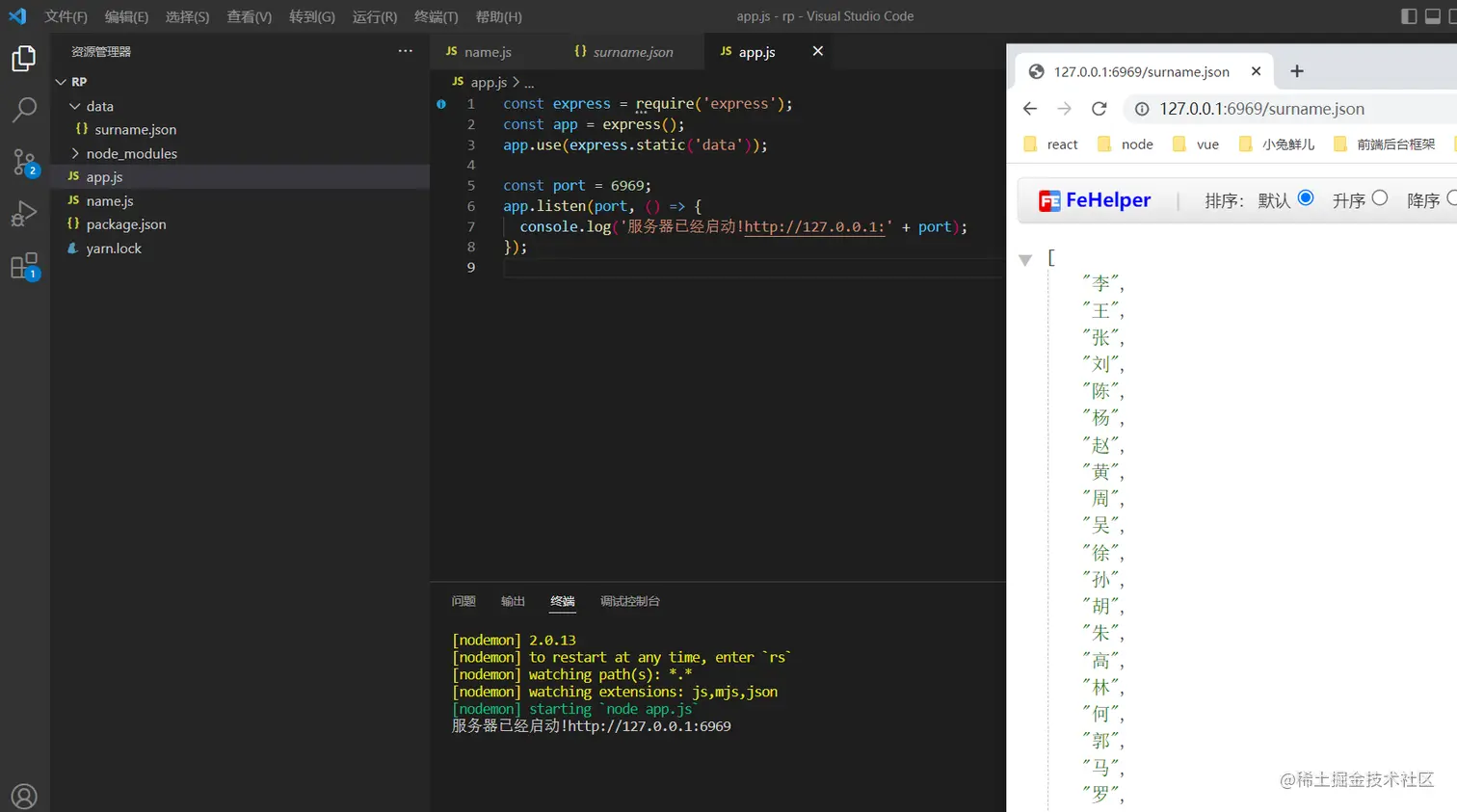Open the node bookmark folder
This screenshot has height=812, width=1457.
coord(1126,144)
